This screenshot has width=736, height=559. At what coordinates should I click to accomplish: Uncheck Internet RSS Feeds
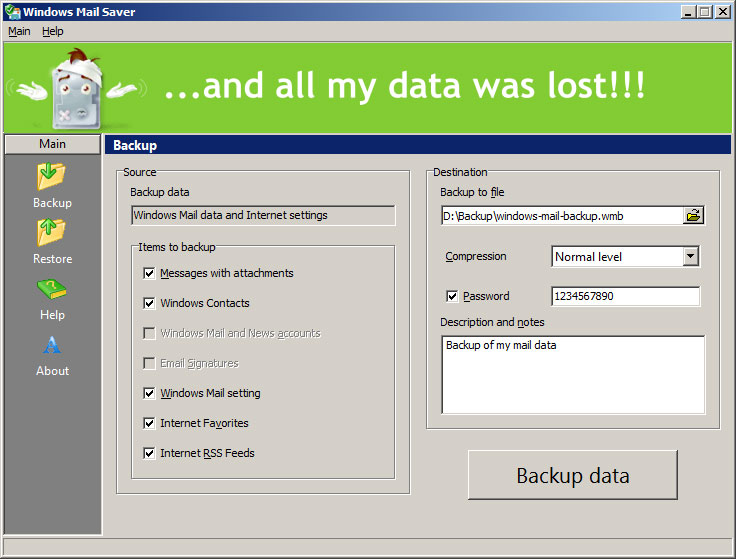(149, 453)
